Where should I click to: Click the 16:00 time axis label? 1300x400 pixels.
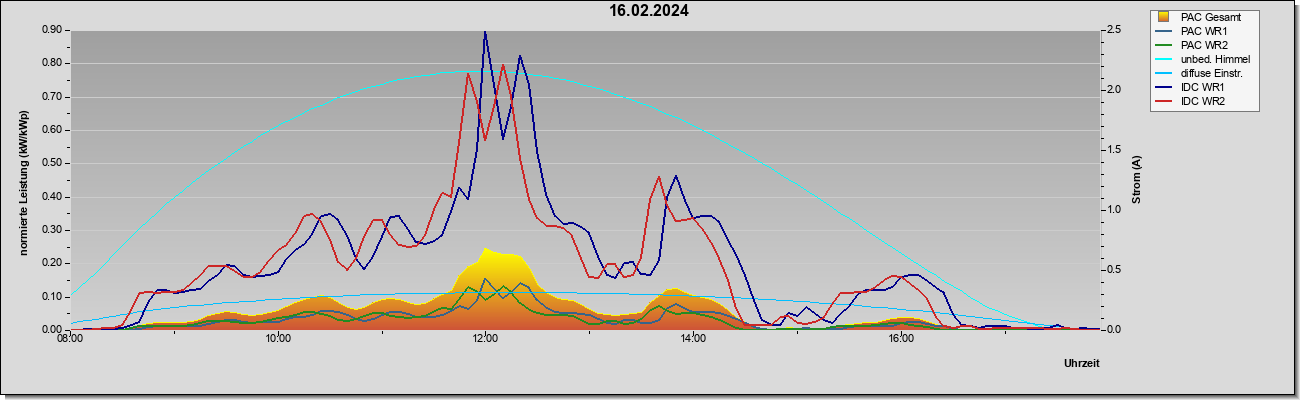[900, 339]
